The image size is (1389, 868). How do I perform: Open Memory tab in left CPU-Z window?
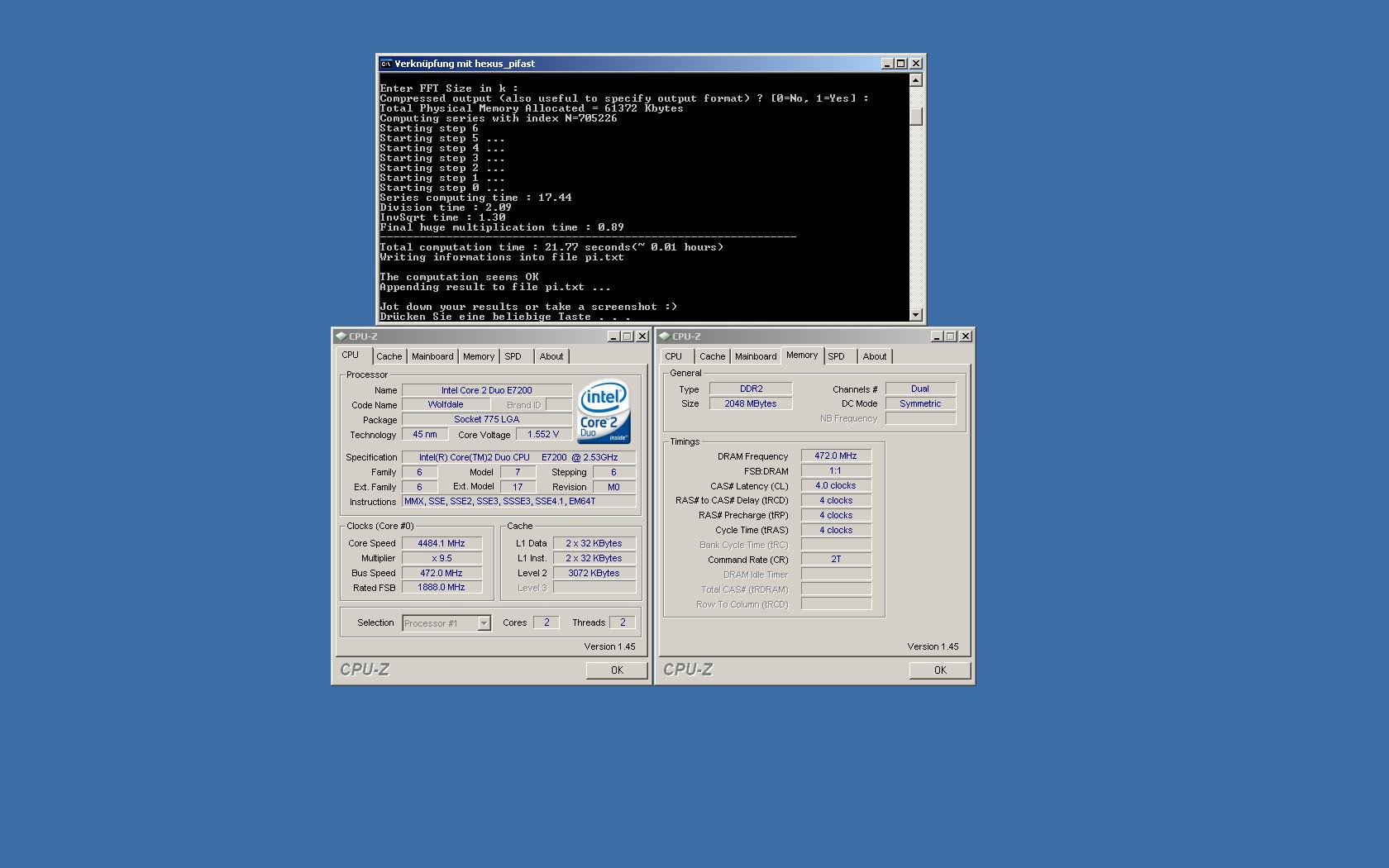click(x=479, y=356)
